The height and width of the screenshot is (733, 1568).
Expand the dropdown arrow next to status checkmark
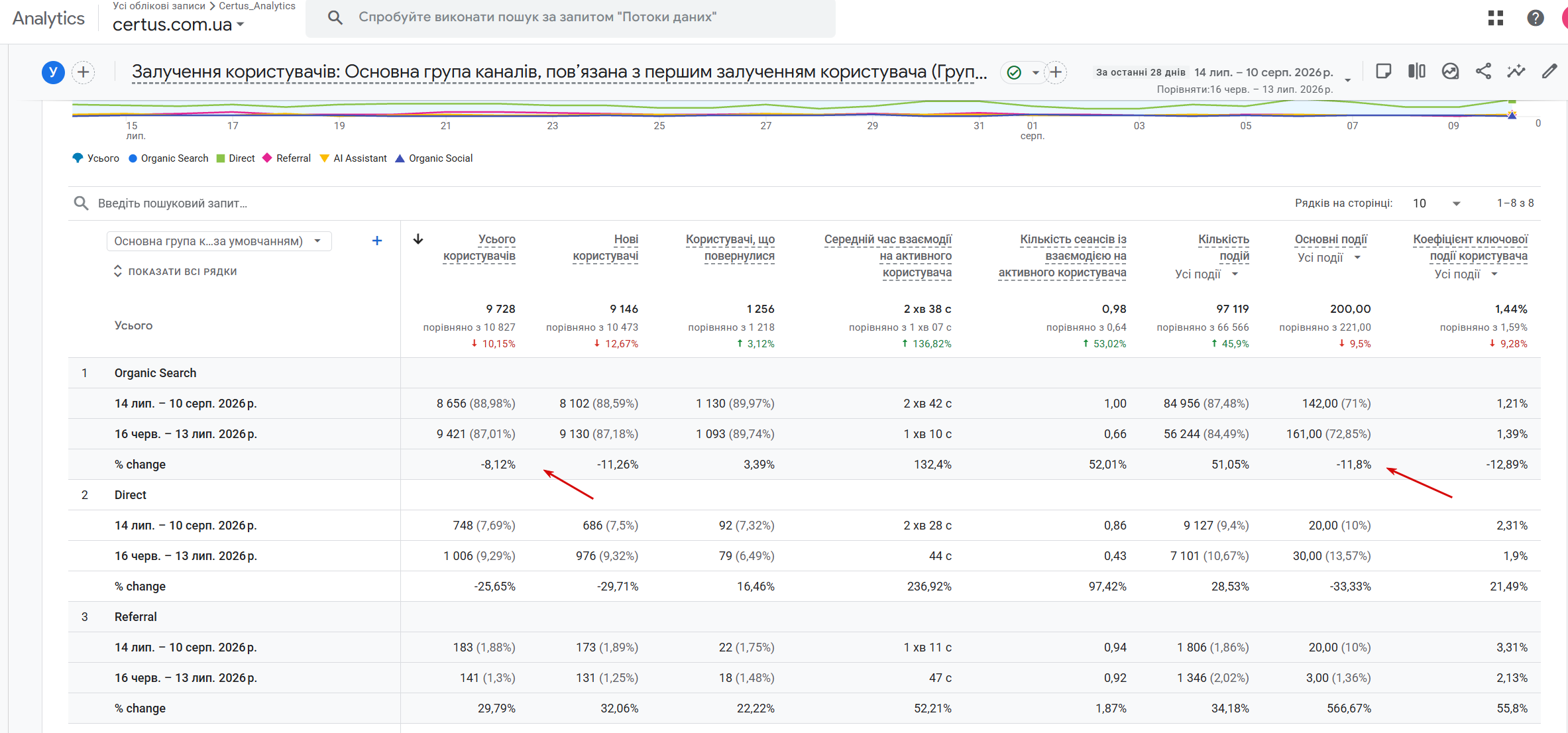pos(1035,73)
